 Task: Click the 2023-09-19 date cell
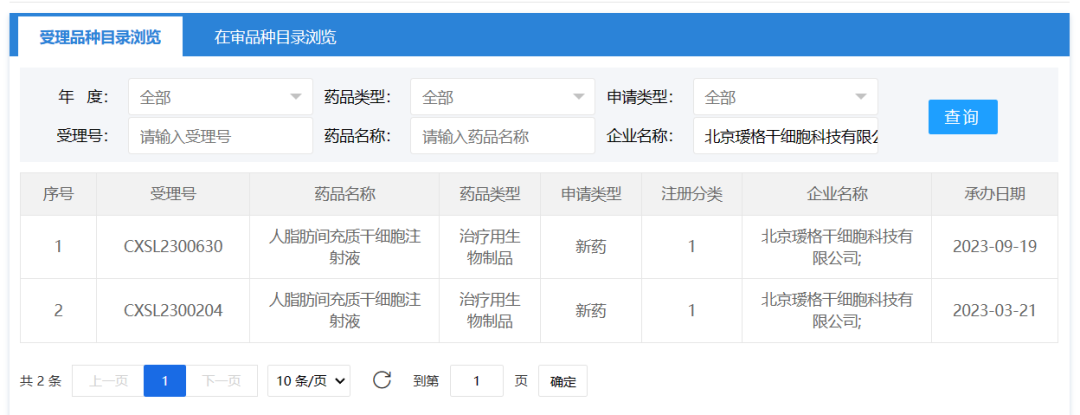pyautogui.click(x=994, y=247)
